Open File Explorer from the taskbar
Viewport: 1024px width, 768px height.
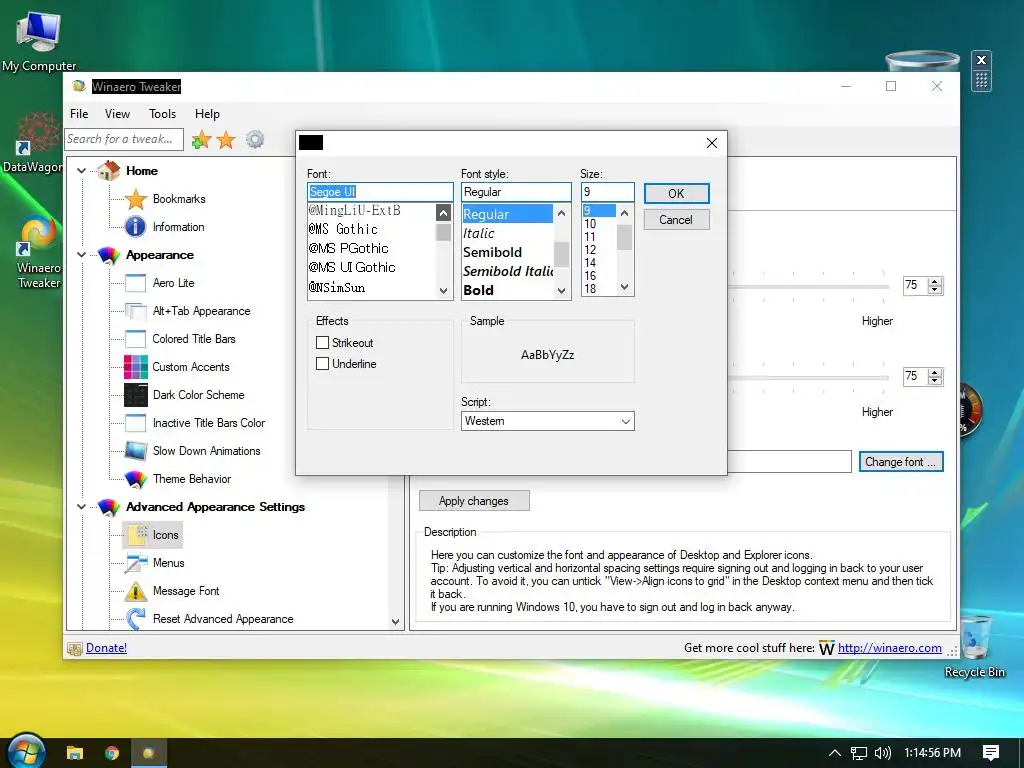[74, 753]
